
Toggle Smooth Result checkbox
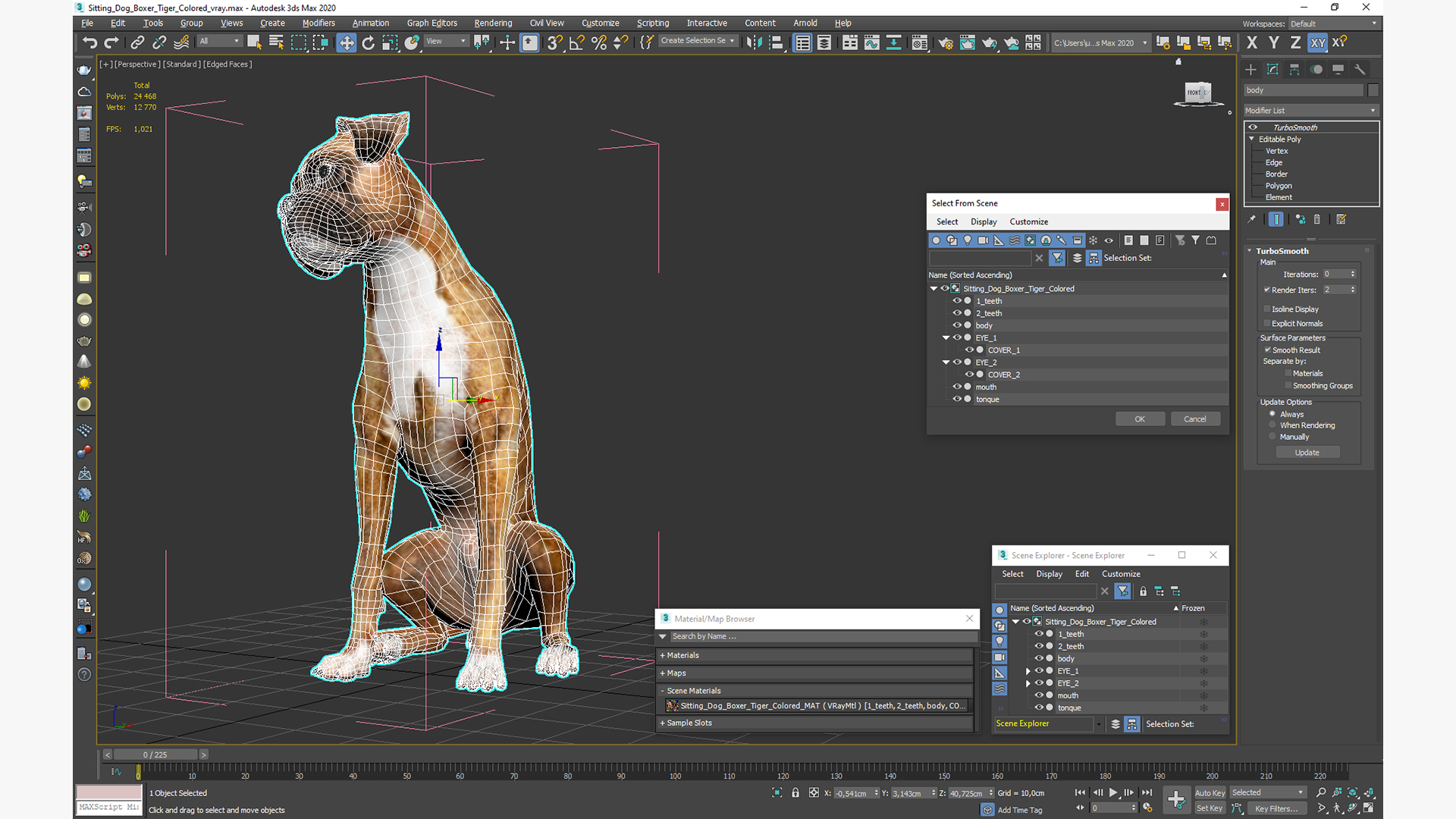point(1267,350)
